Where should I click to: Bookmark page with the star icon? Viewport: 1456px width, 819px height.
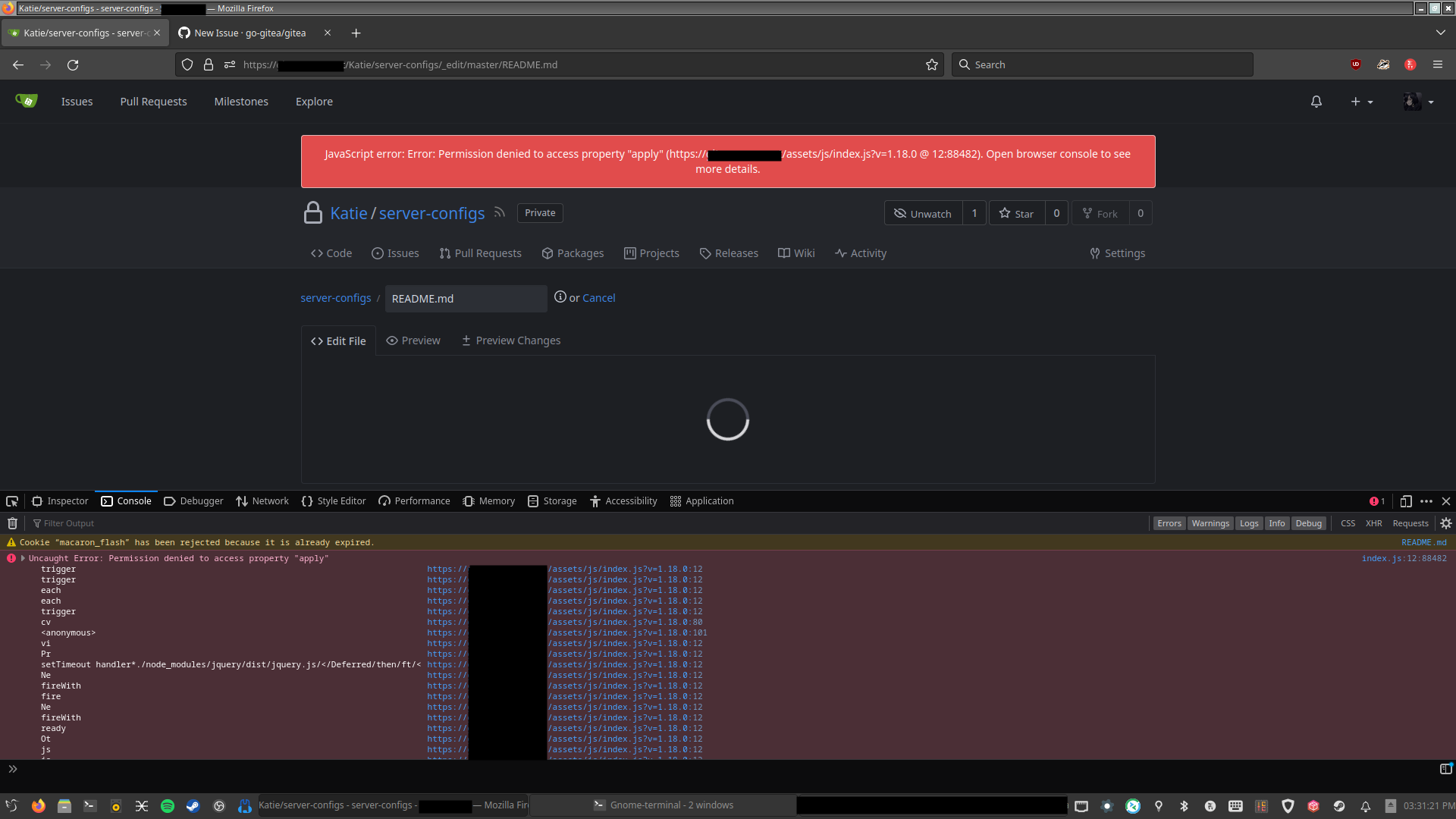point(931,65)
